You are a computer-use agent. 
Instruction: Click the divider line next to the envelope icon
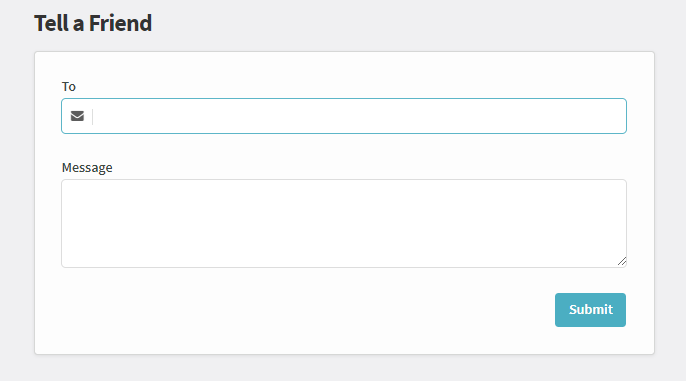[x=92, y=116]
